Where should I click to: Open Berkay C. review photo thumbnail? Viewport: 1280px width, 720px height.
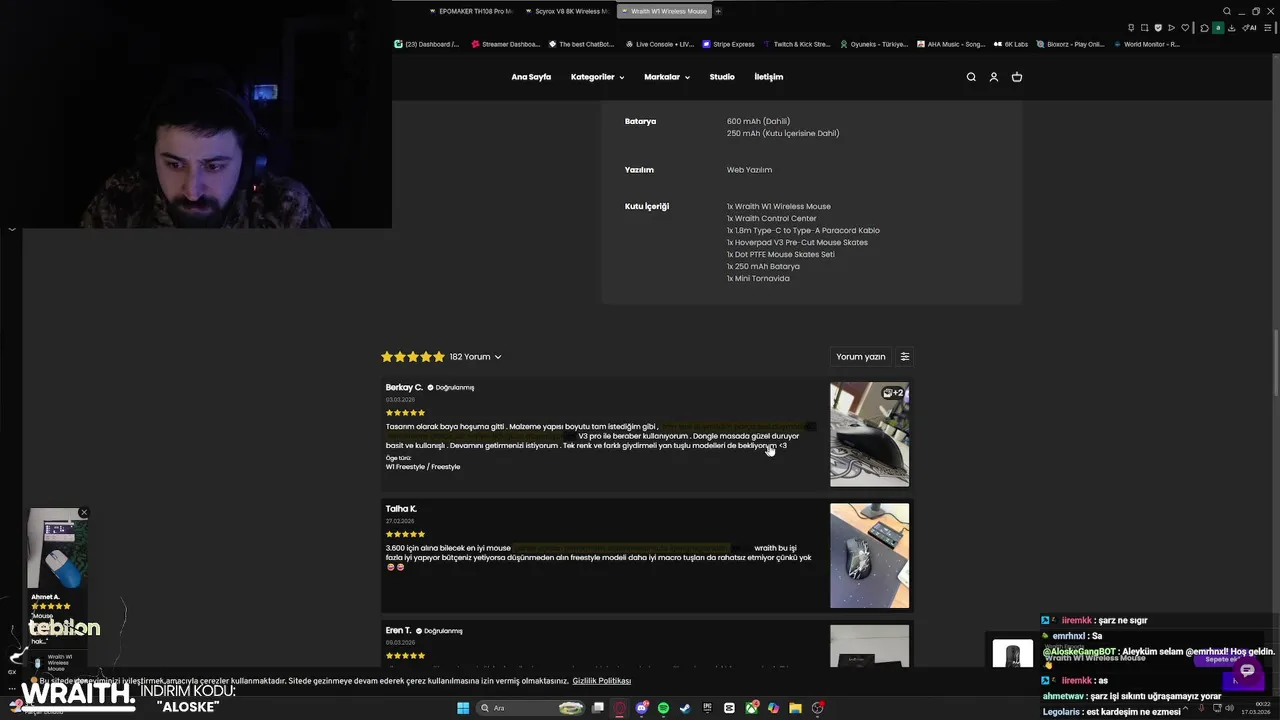[869, 434]
